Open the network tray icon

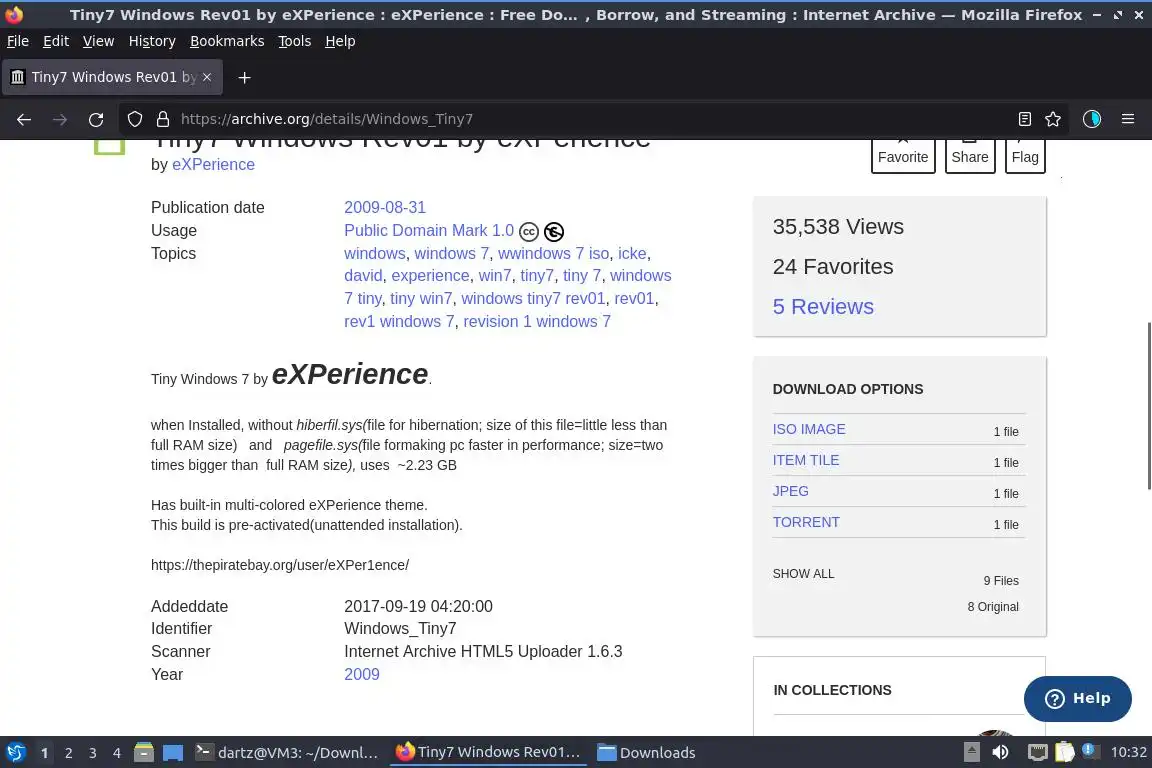coord(1037,753)
